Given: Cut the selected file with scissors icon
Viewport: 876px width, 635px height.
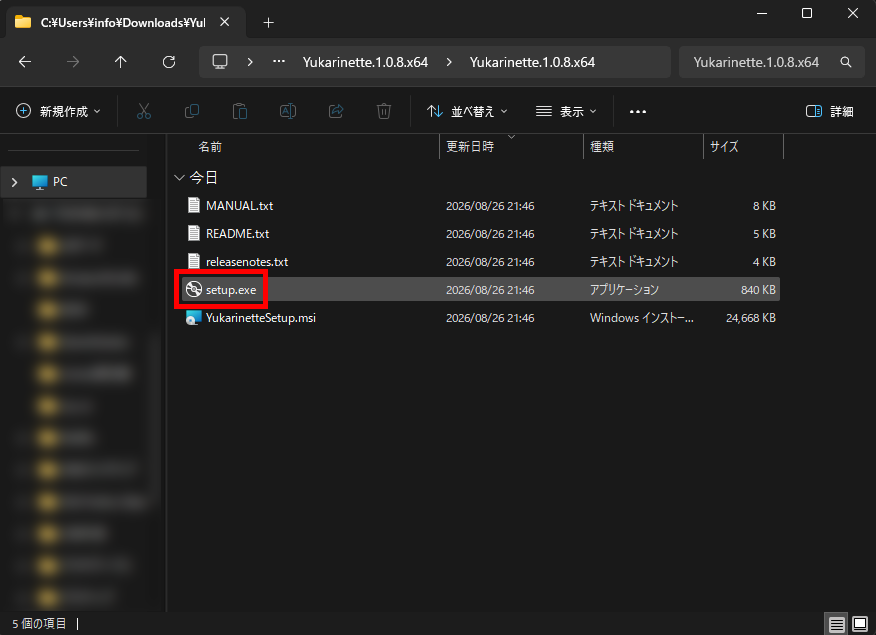Looking at the screenshot, I should click(144, 111).
